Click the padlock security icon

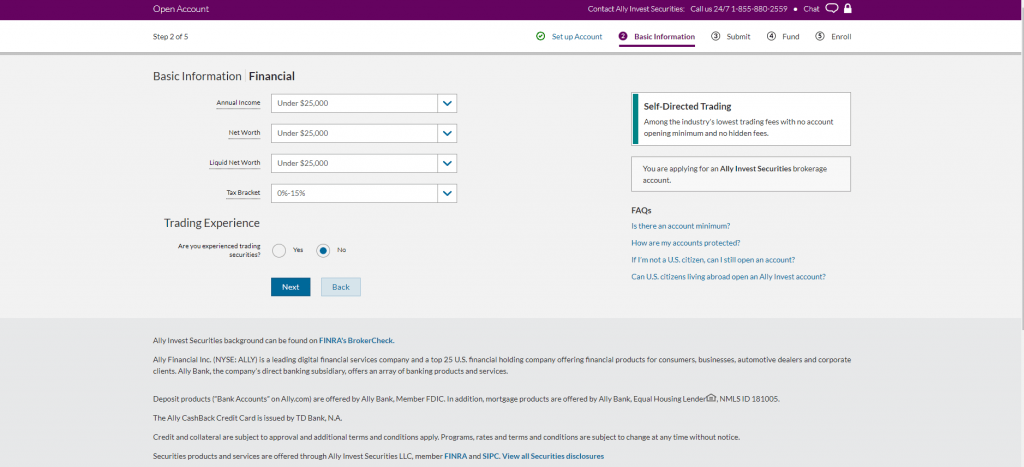pos(847,9)
